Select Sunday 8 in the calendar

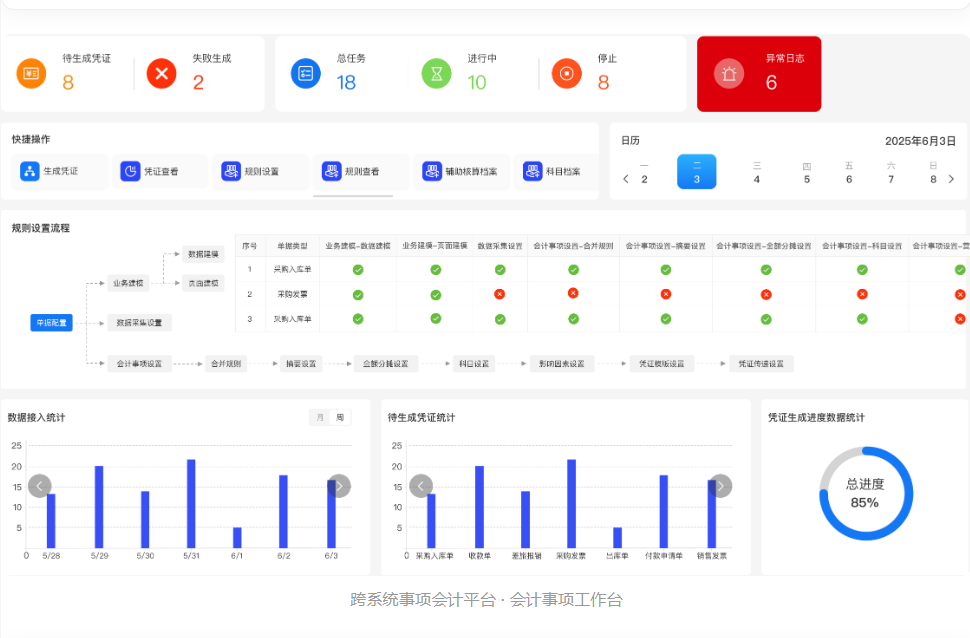934,173
